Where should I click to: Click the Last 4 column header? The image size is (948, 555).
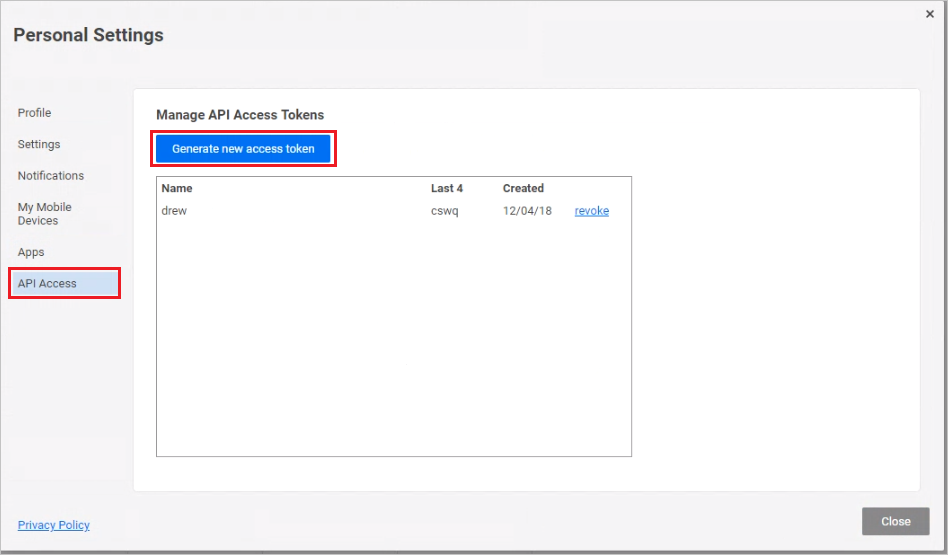pyautogui.click(x=447, y=189)
